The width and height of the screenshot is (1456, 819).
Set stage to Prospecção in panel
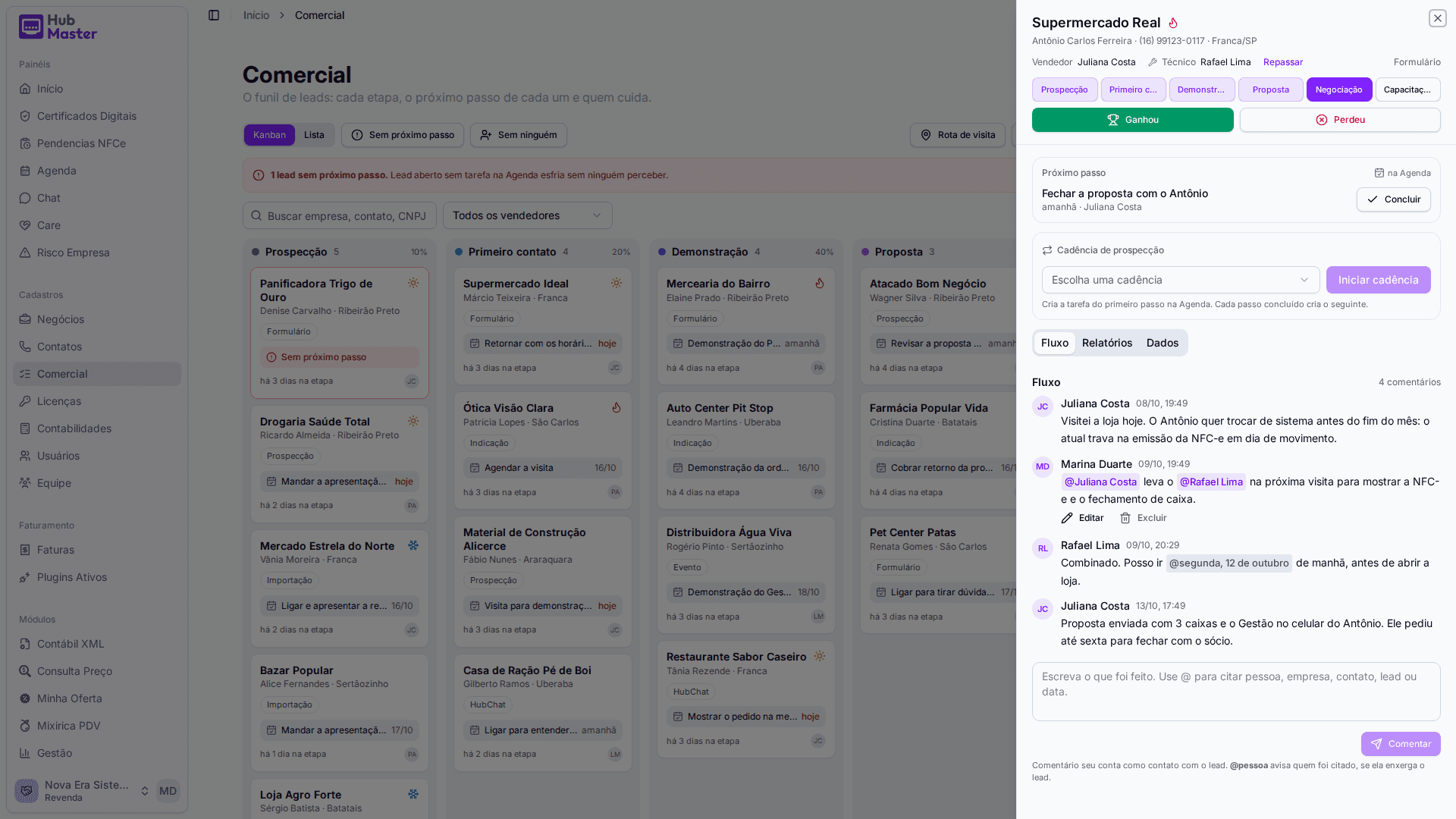[1064, 89]
